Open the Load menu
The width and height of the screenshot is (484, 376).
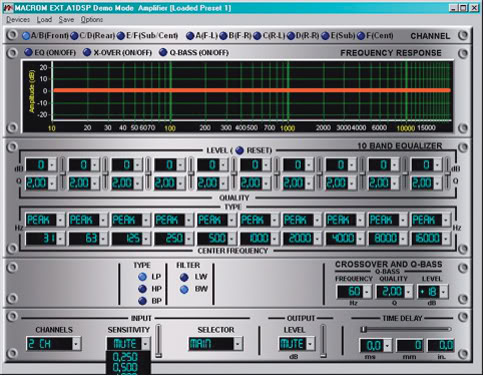coord(44,20)
